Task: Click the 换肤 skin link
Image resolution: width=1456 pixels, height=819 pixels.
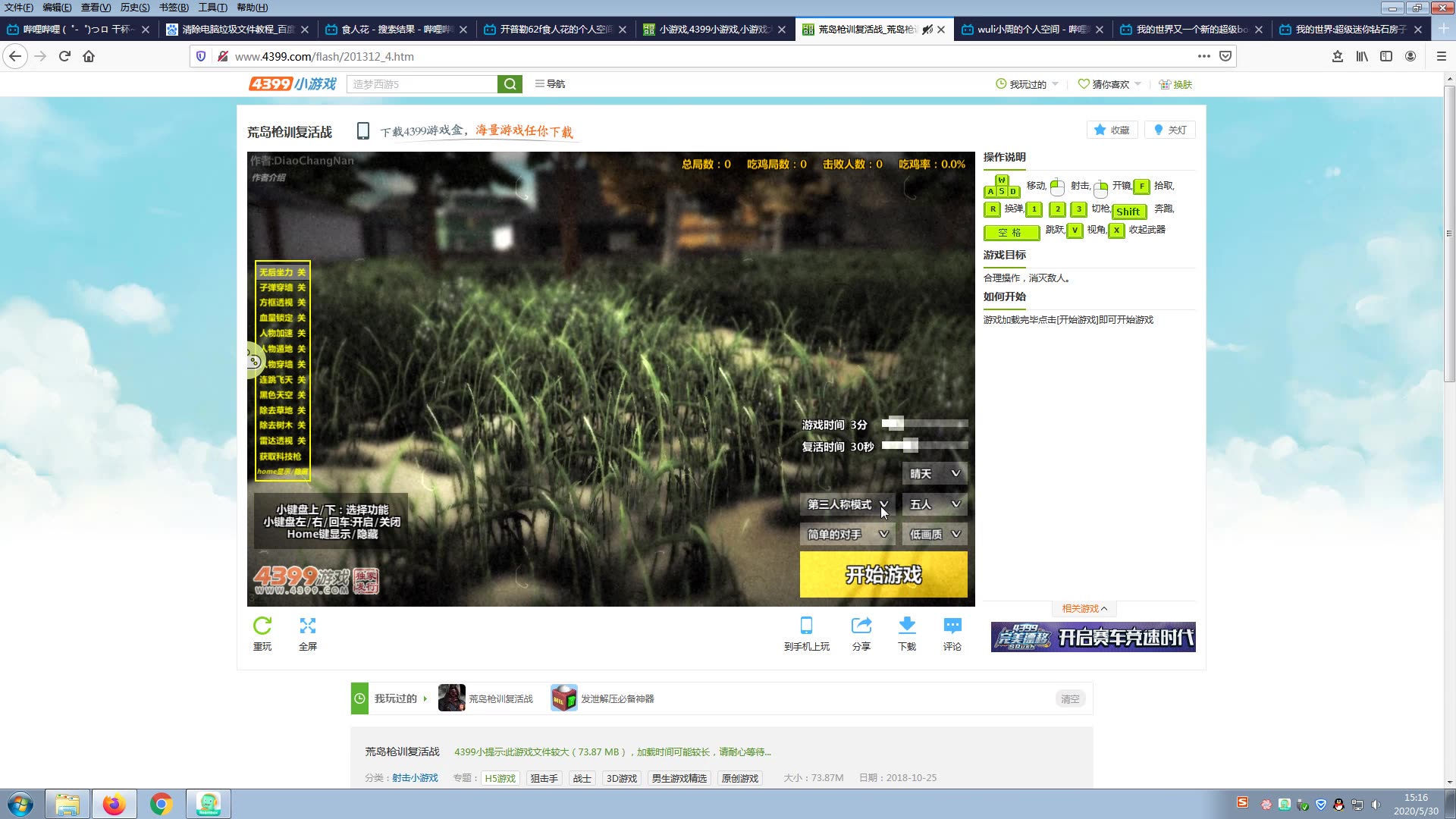Action: pyautogui.click(x=1175, y=84)
